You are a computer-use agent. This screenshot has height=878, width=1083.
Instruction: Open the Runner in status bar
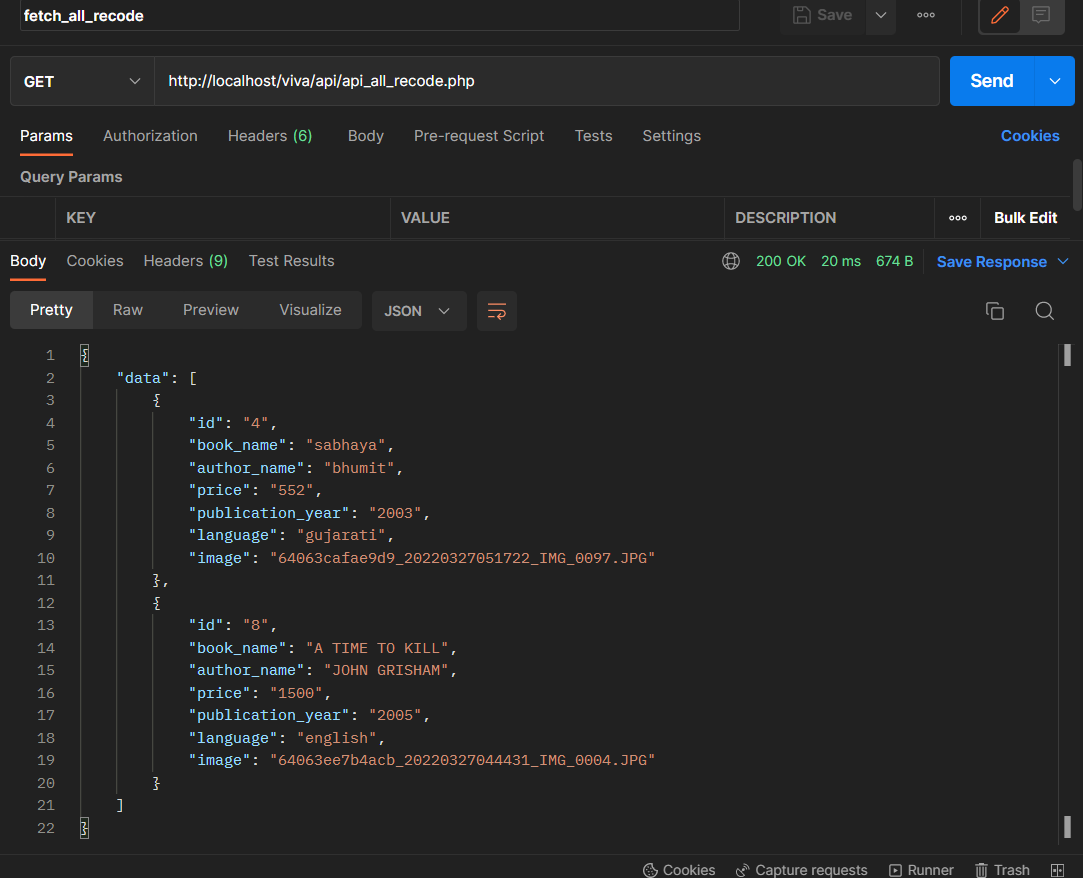click(x=921, y=870)
